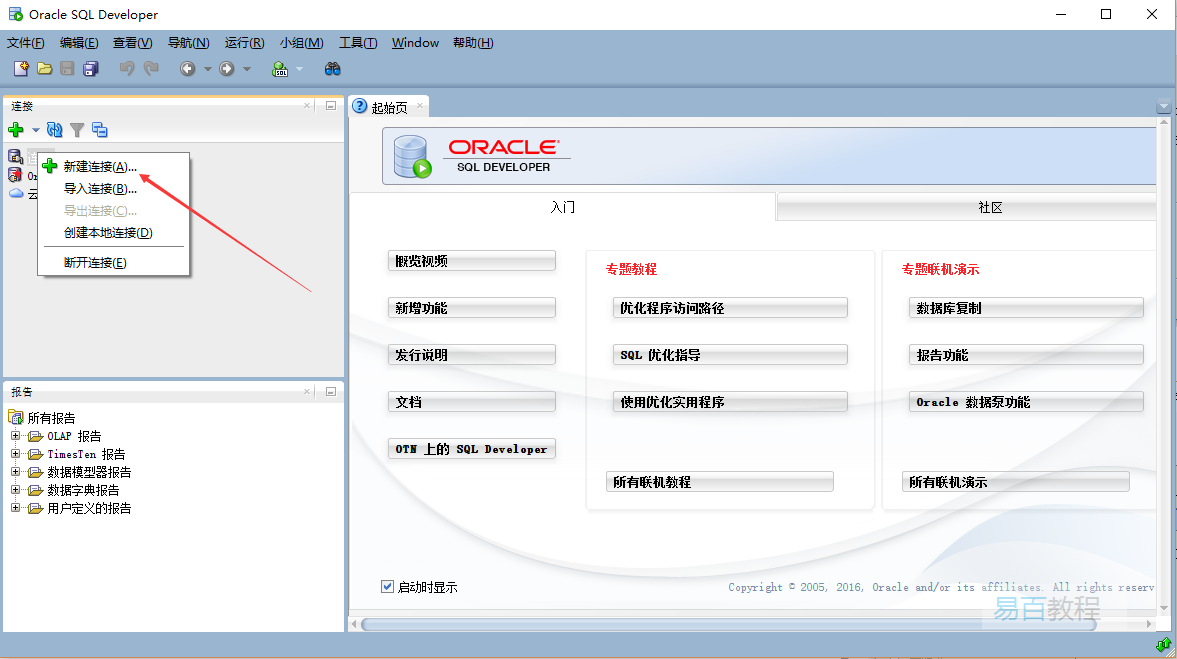Click the 优化程序访问路径 tutorial button
Viewport: 1177px width, 659px height.
click(x=730, y=308)
